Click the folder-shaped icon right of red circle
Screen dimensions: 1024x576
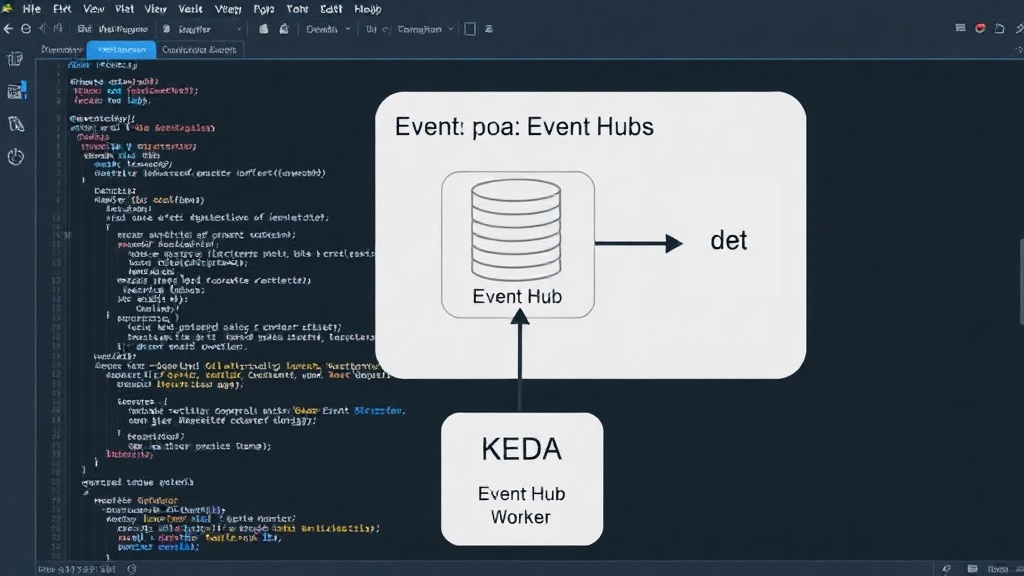click(x=999, y=28)
